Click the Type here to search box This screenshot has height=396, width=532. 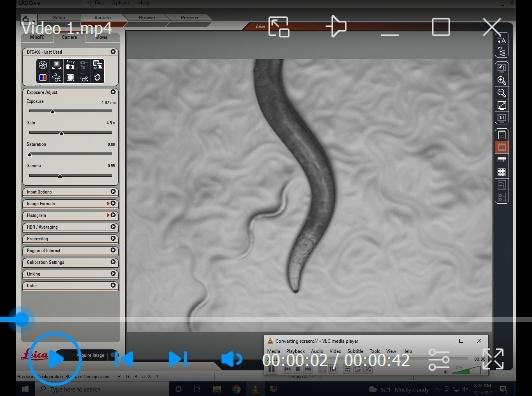[x=103, y=389]
